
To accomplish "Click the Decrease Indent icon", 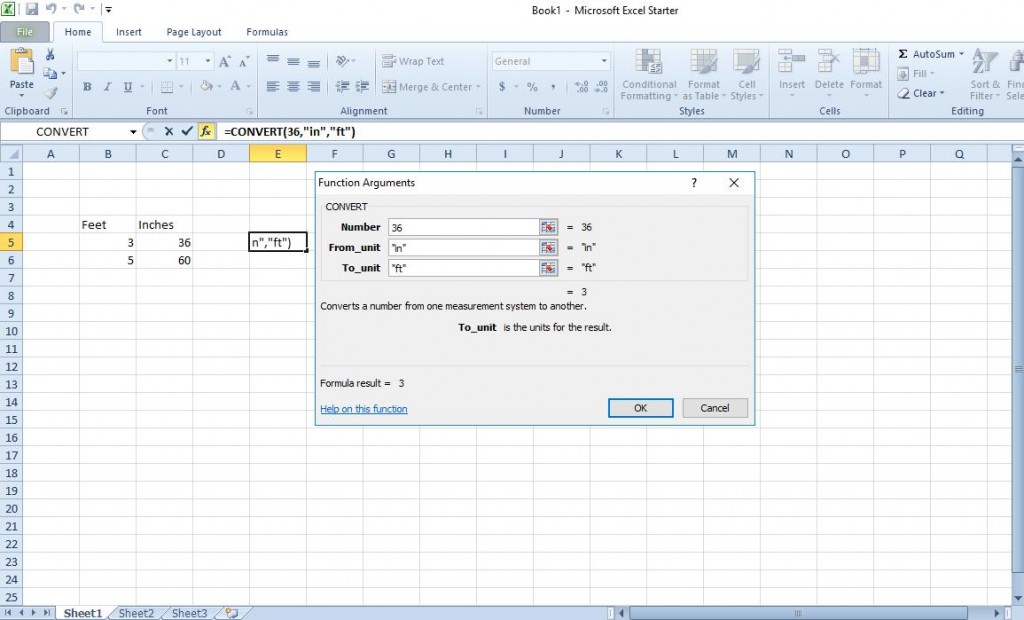I will click(342, 86).
